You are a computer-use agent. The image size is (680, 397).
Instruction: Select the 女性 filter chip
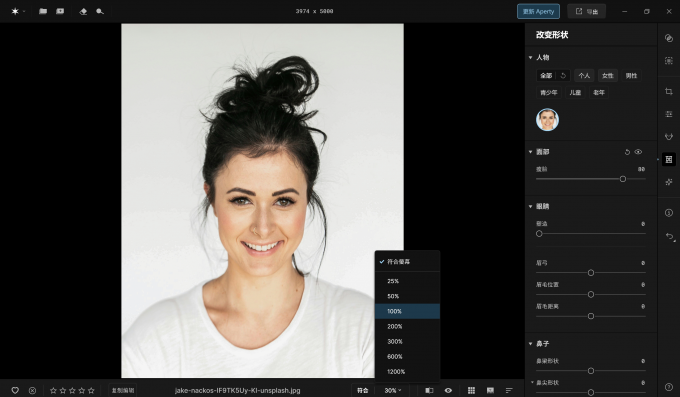click(x=608, y=75)
